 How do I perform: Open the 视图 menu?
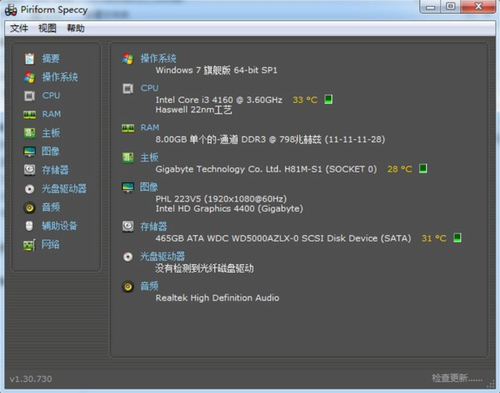click(47, 28)
